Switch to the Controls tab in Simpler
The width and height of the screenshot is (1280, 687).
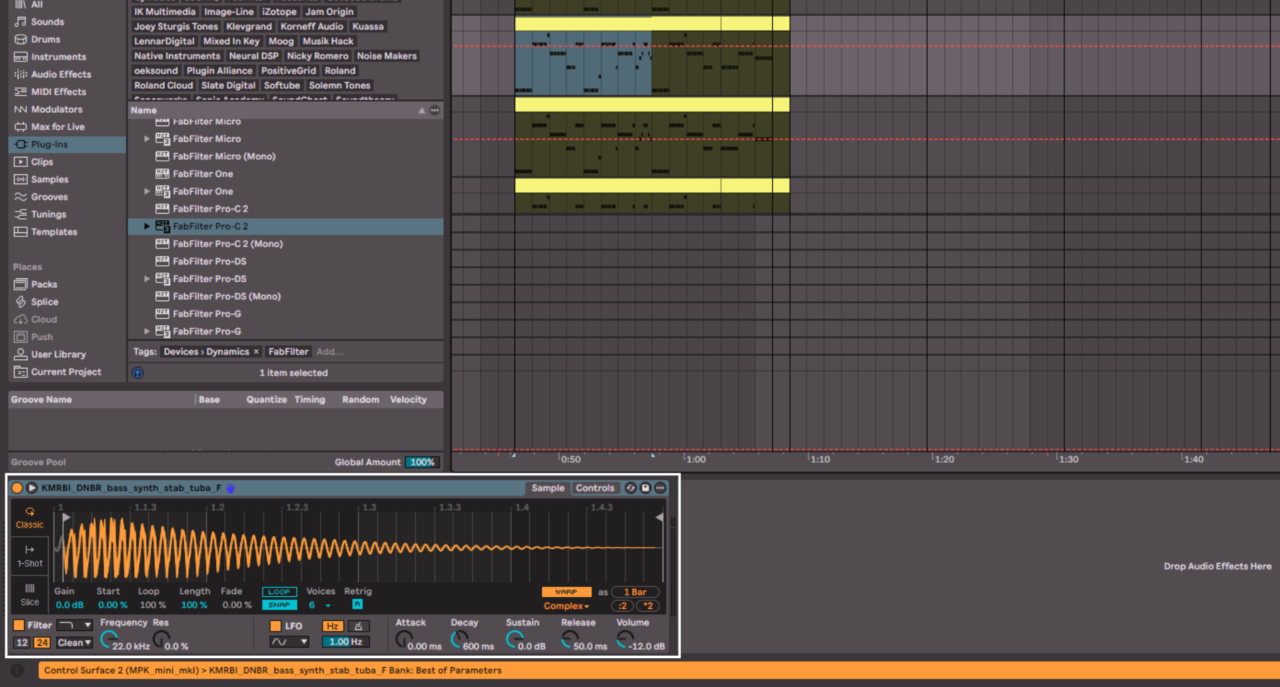[x=595, y=488]
